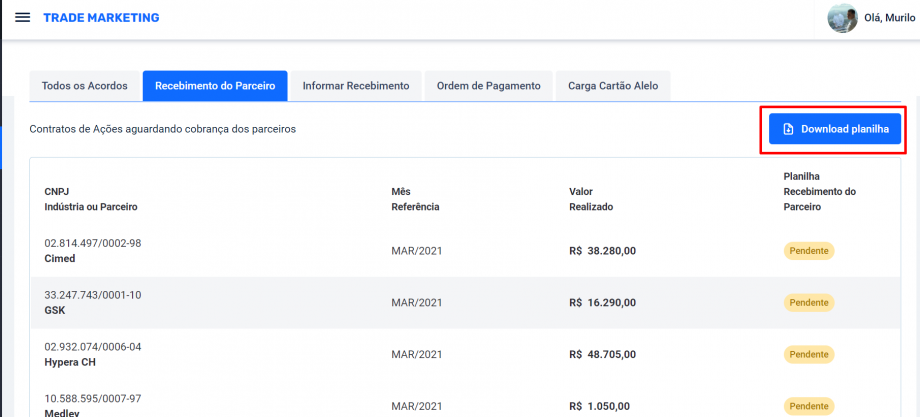Select the Recebimento do Parceiro tab
This screenshot has height=417, width=920.
point(215,86)
